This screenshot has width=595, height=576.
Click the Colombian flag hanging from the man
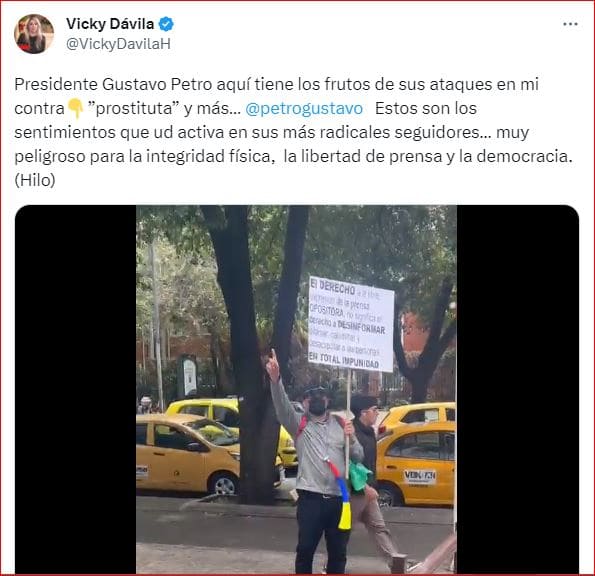tap(341, 495)
